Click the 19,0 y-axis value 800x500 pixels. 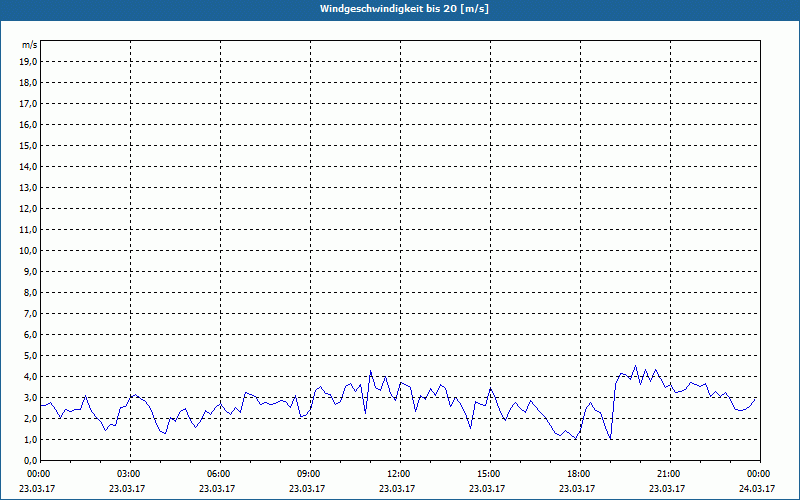(28, 62)
